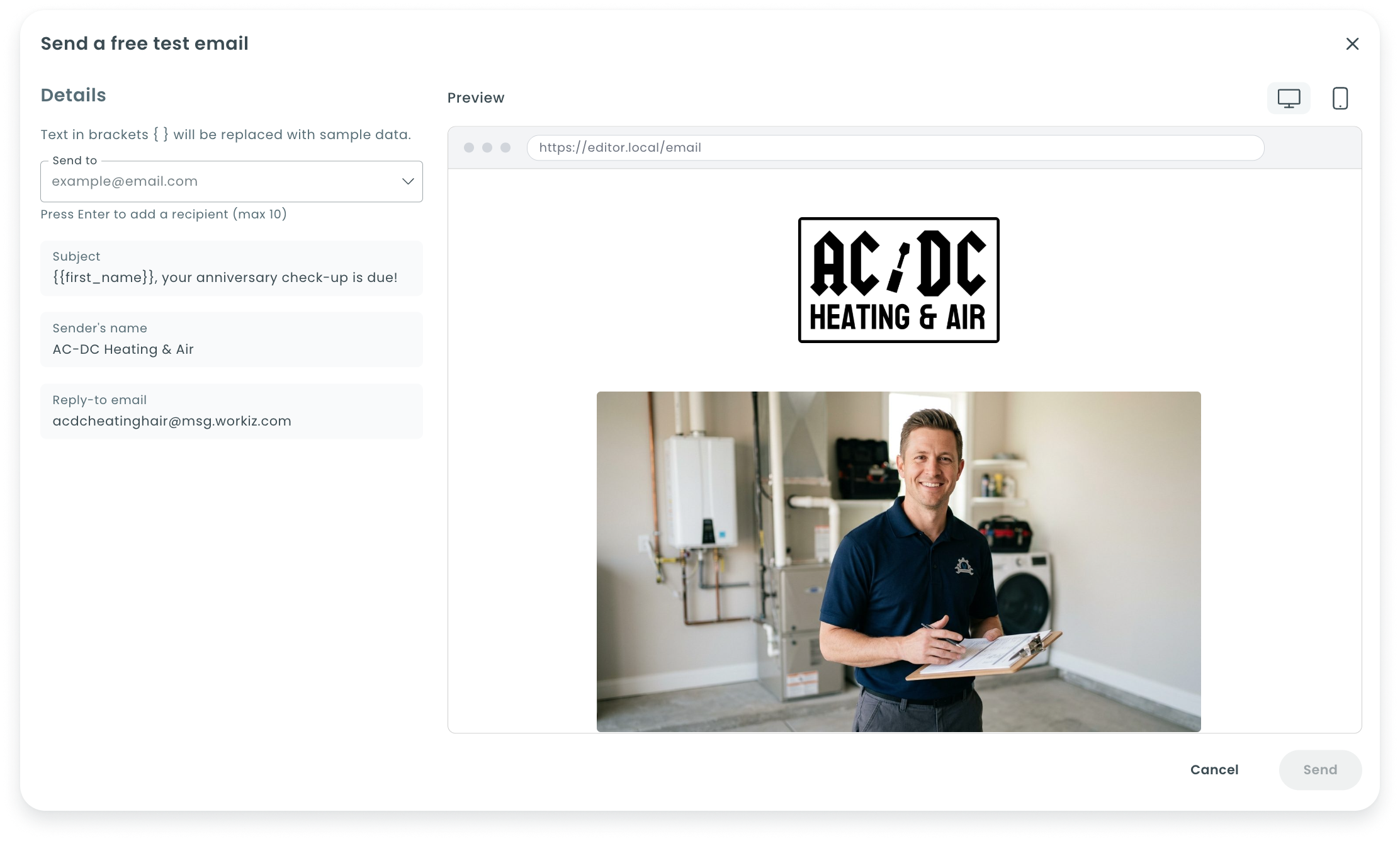1400x841 pixels.
Task: Click the preview browser URL bar
Action: click(x=895, y=148)
